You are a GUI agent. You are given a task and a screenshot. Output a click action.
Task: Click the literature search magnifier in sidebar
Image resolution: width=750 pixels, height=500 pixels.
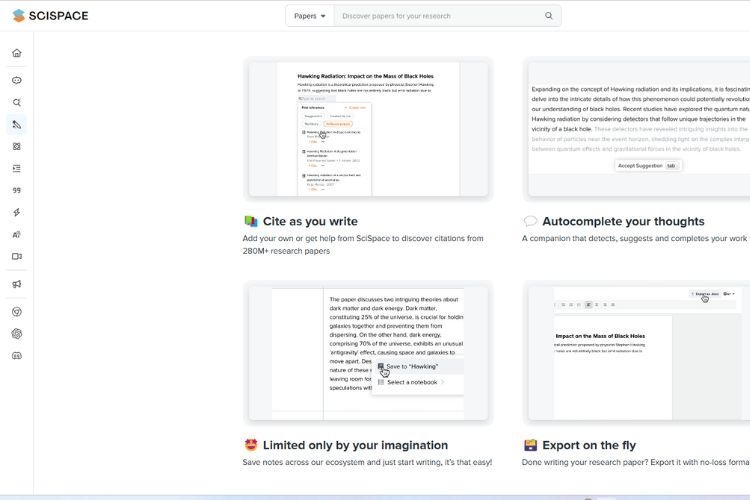click(x=16, y=102)
